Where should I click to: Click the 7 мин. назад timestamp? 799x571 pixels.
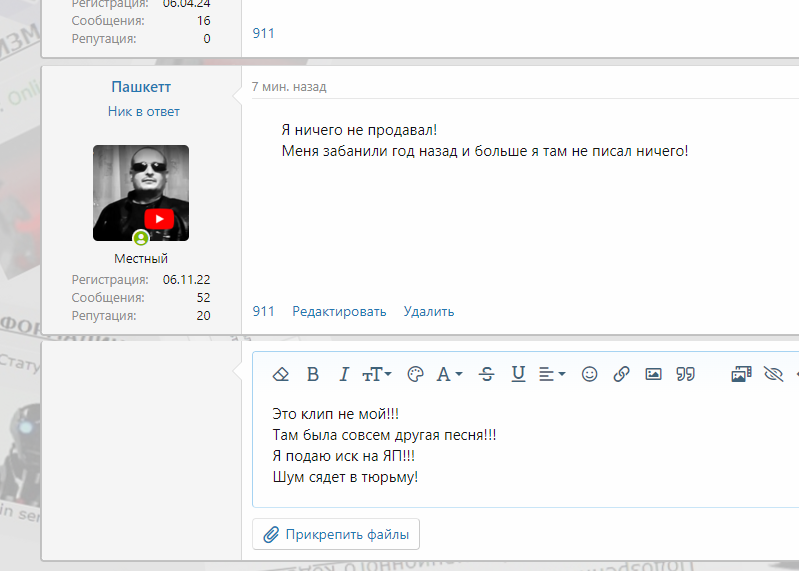pyautogui.click(x=289, y=87)
